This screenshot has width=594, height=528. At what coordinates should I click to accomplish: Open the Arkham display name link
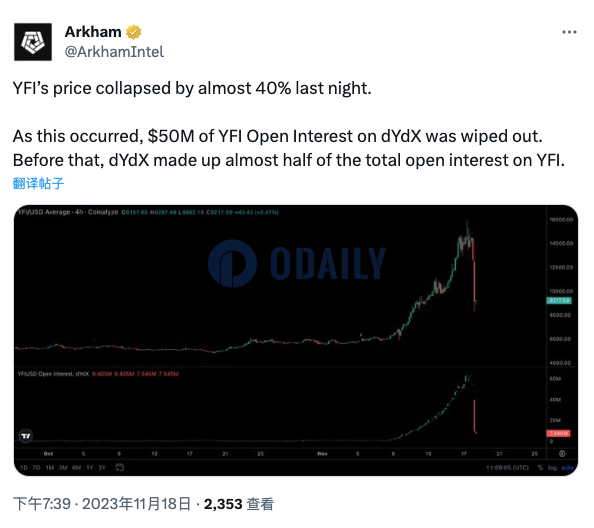click(x=93, y=32)
